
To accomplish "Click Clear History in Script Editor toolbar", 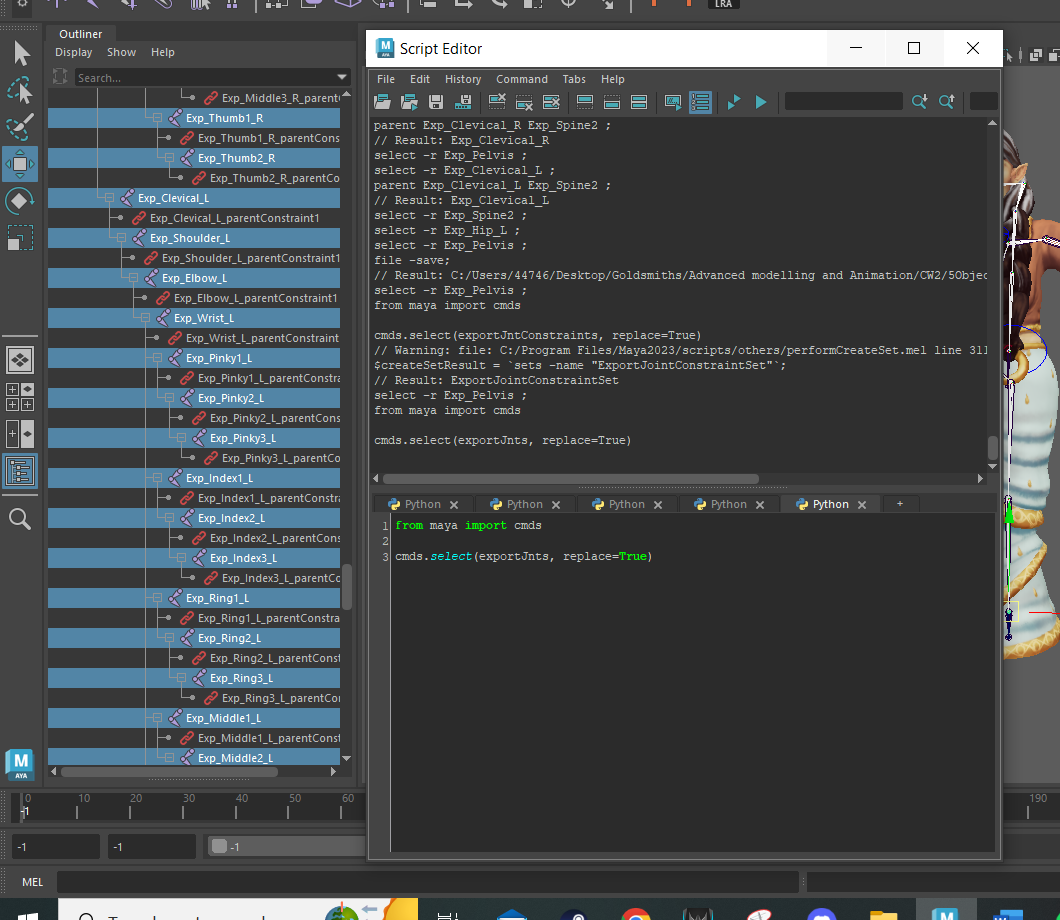I will click(496, 102).
